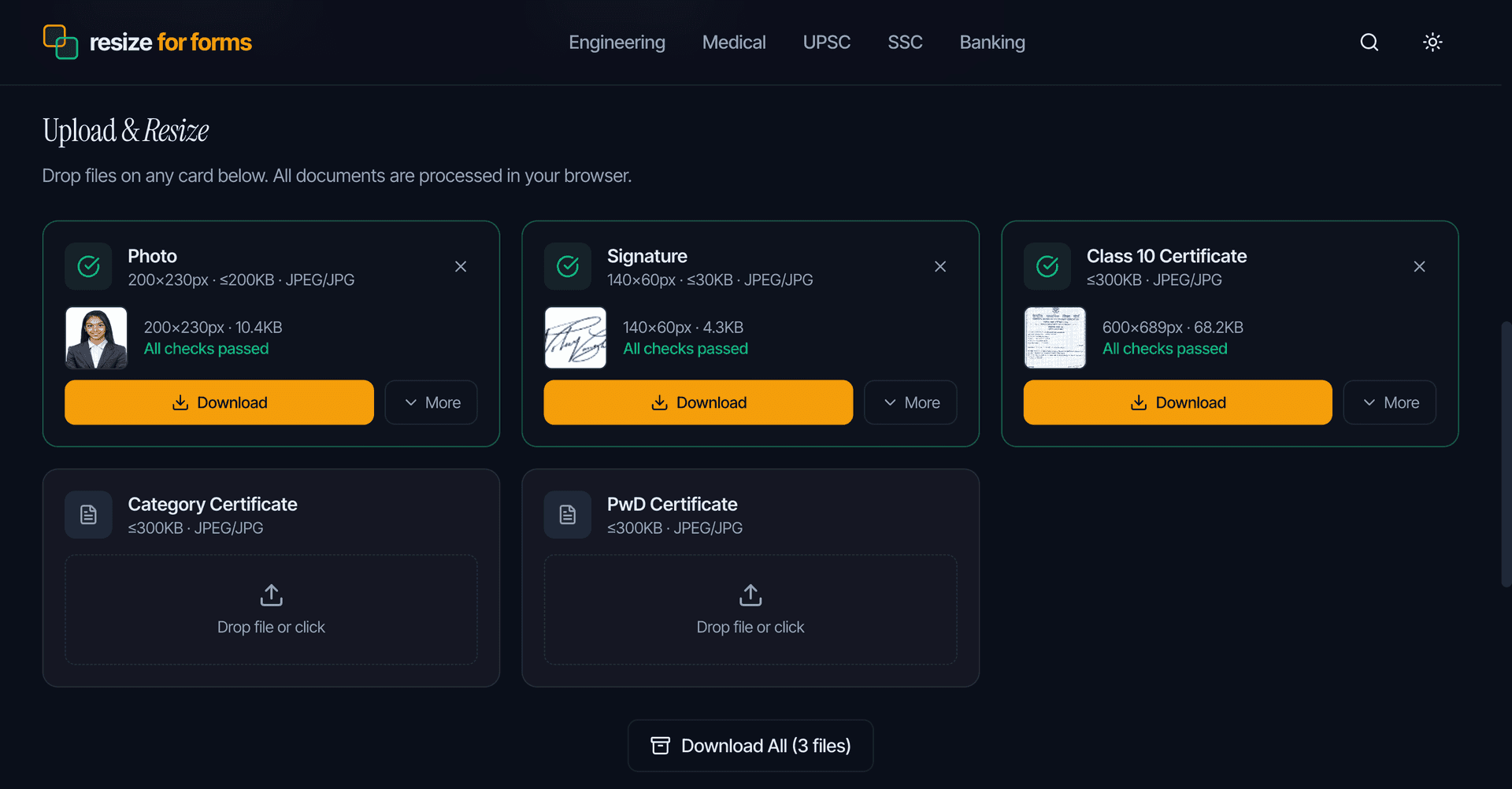
Task: Click the page vertical scrollbar
Action: click(1506, 454)
